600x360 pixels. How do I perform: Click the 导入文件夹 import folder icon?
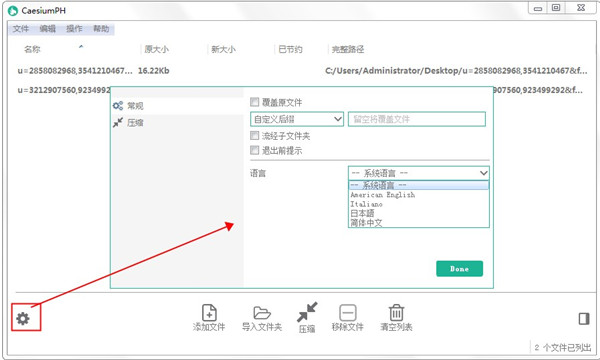click(262, 313)
